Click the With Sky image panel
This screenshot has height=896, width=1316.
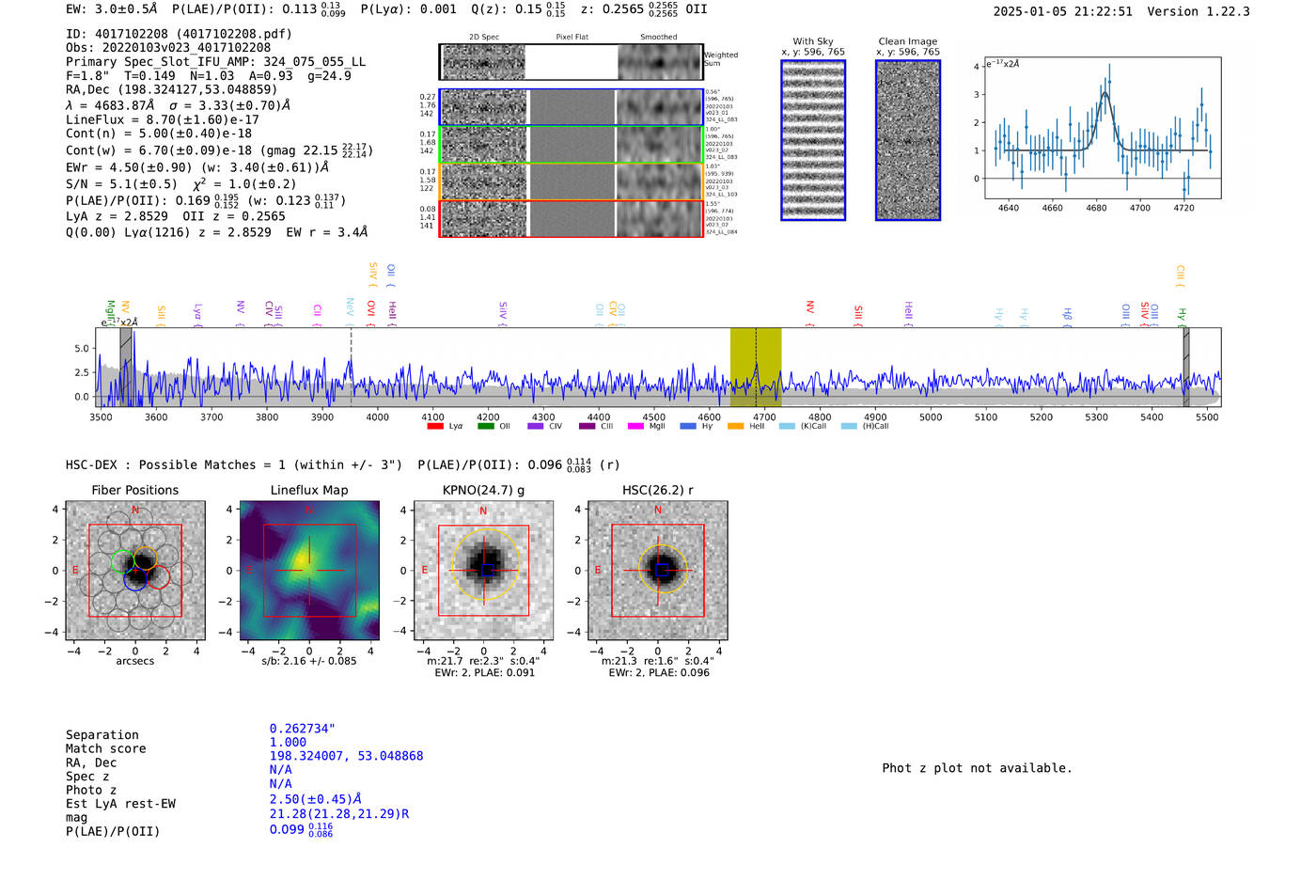(813, 140)
